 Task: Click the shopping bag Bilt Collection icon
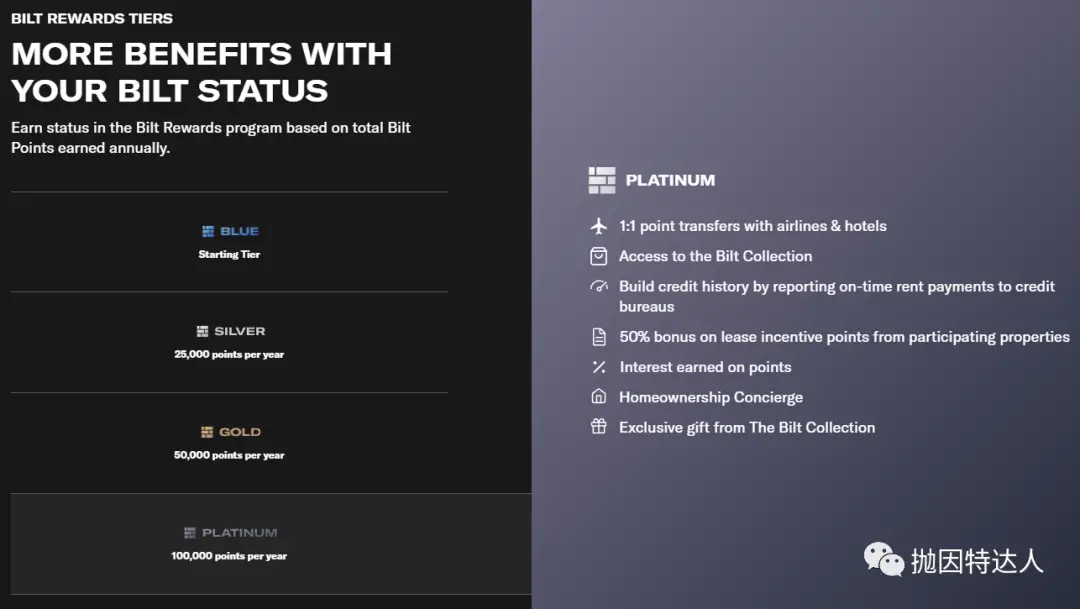pos(599,256)
